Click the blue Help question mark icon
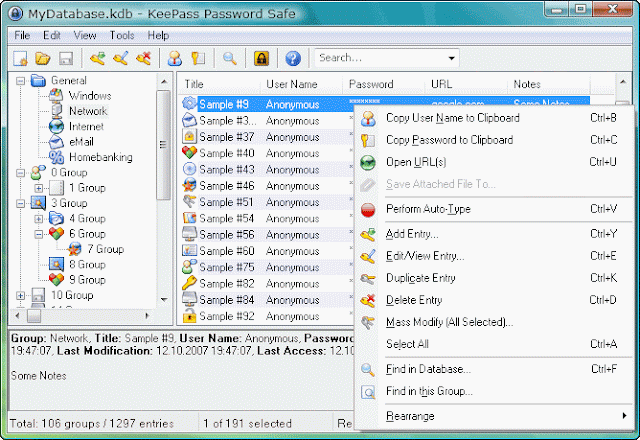 coord(293,58)
